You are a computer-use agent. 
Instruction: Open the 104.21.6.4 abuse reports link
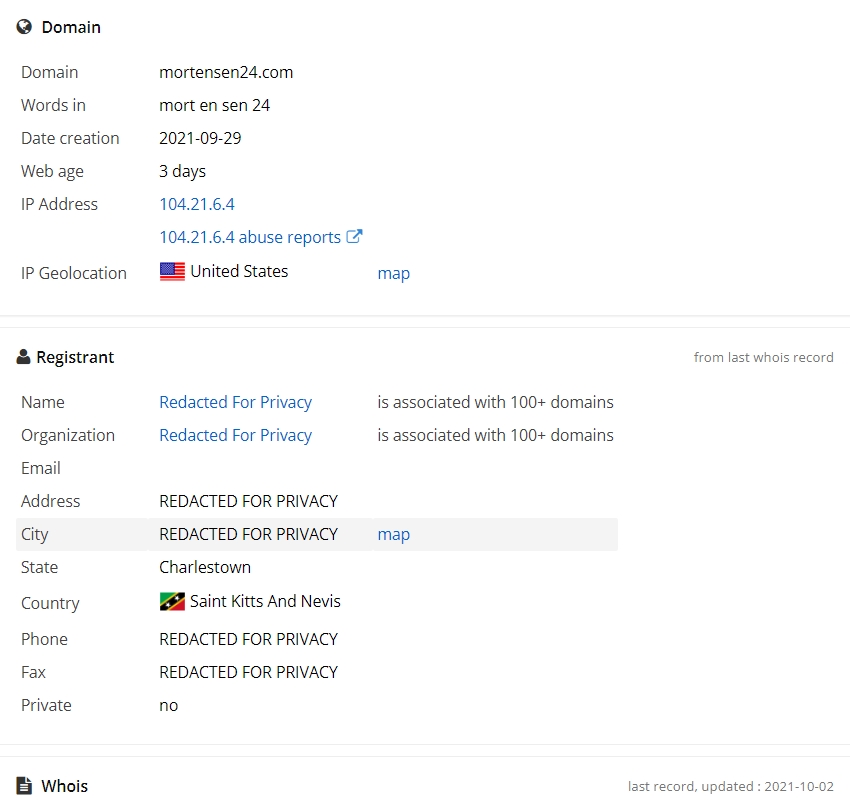click(x=250, y=237)
